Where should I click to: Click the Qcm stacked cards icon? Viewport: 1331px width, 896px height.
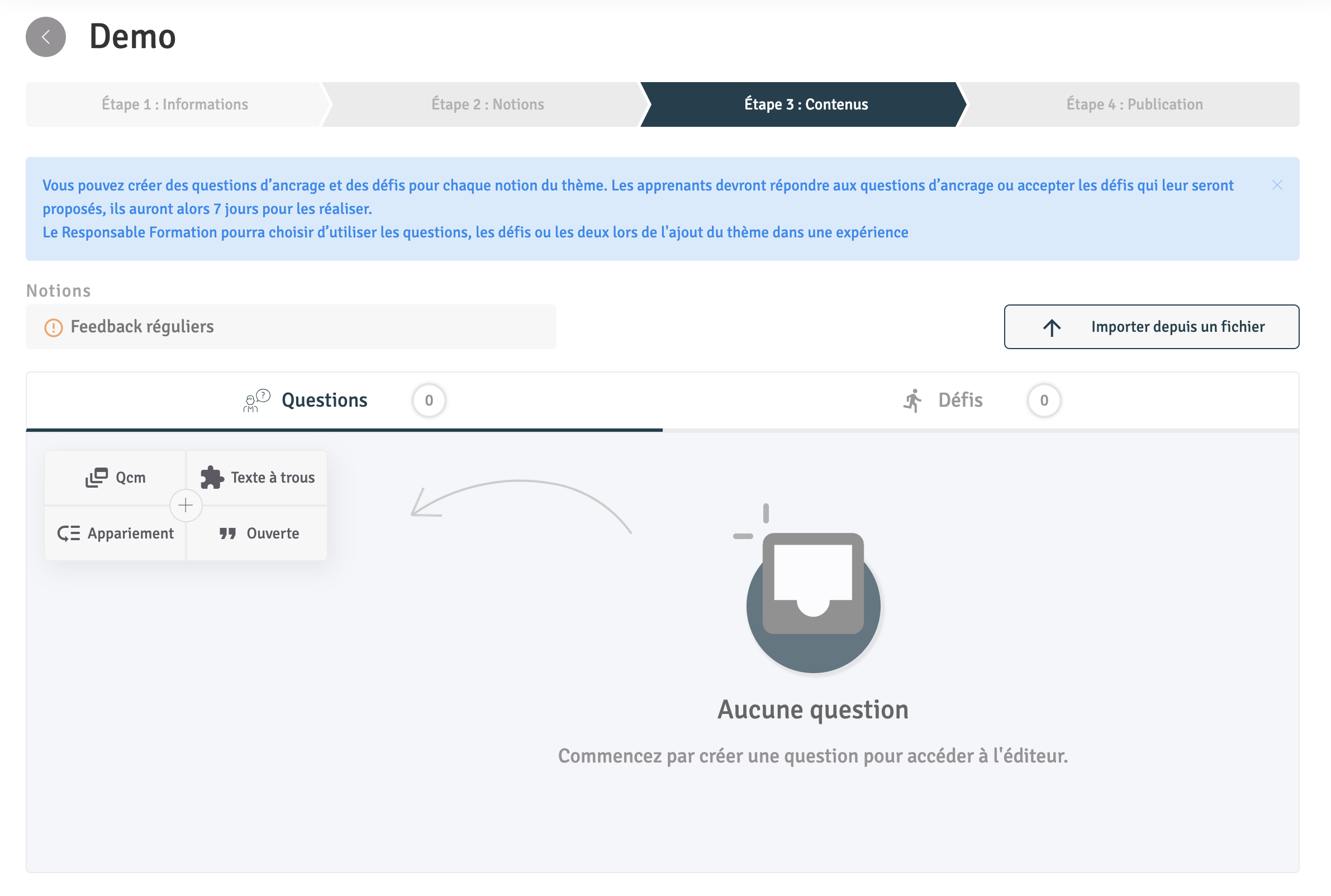coord(97,477)
